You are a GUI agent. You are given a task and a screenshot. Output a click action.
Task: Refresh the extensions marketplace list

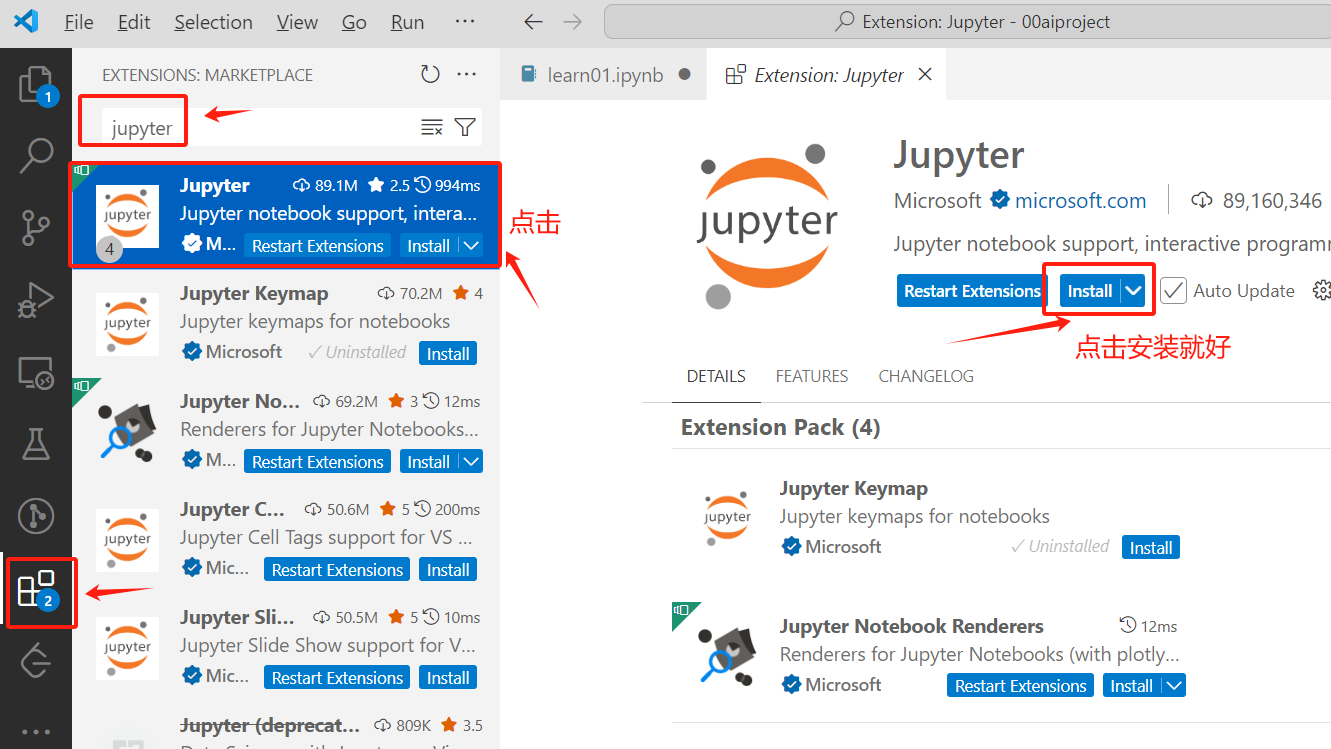pos(430,75)
